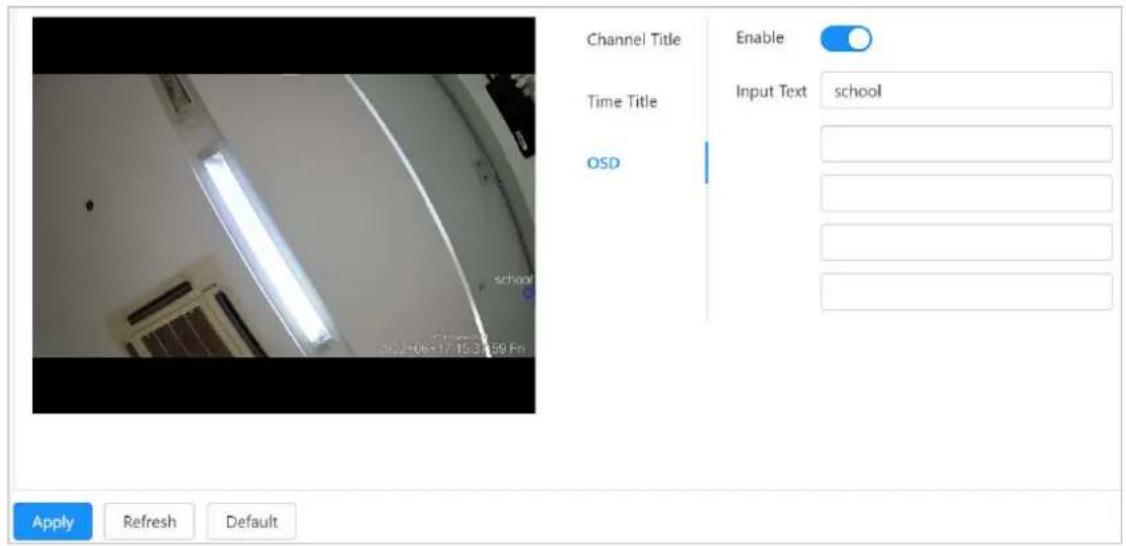Open the Channel Title tab
Viewport: 1126px width, 546px height.
633,40
